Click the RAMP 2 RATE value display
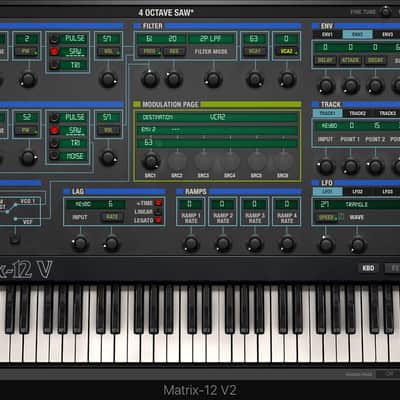The image size is (400, 400). [222, 204]
